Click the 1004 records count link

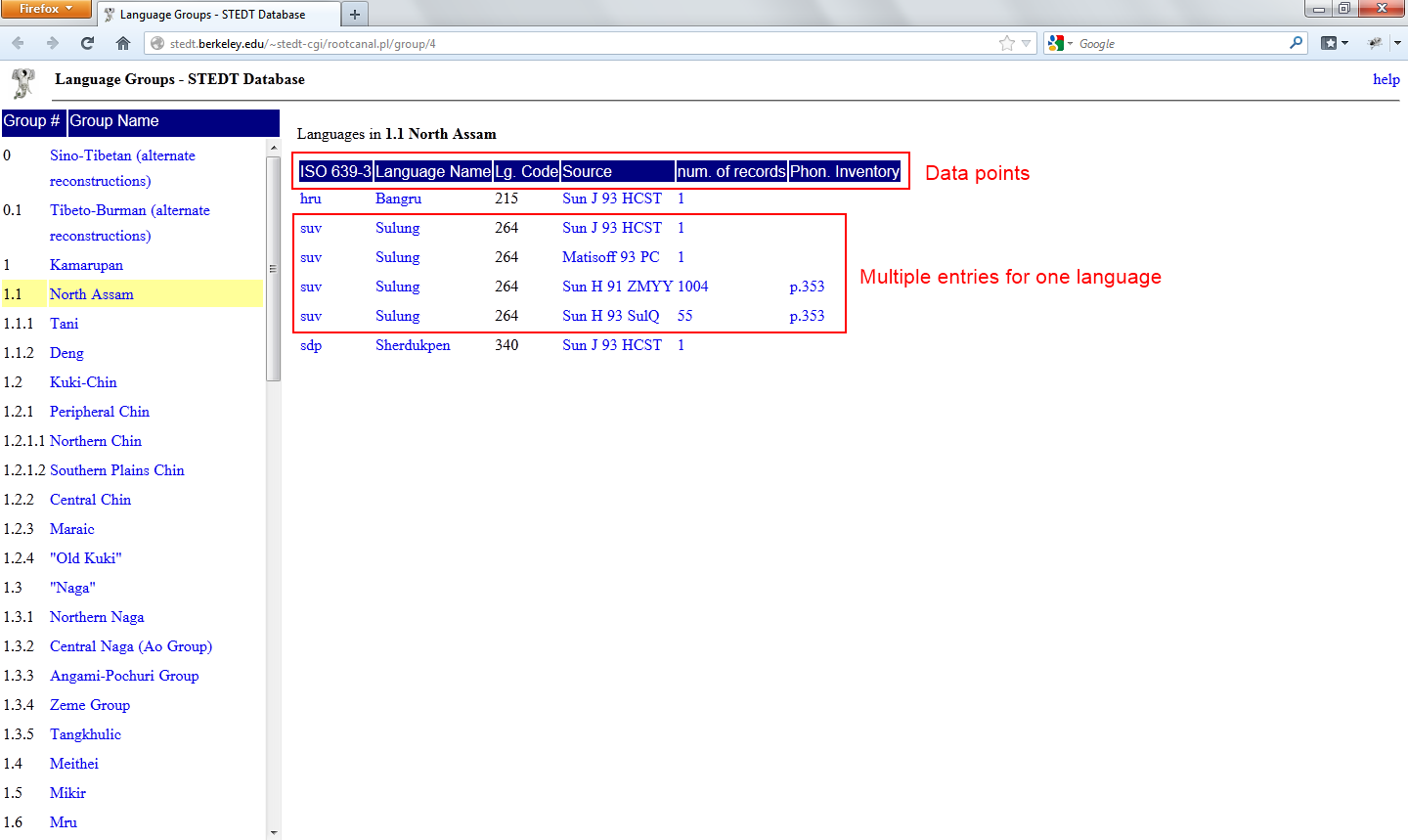click(x=692, y=287)
